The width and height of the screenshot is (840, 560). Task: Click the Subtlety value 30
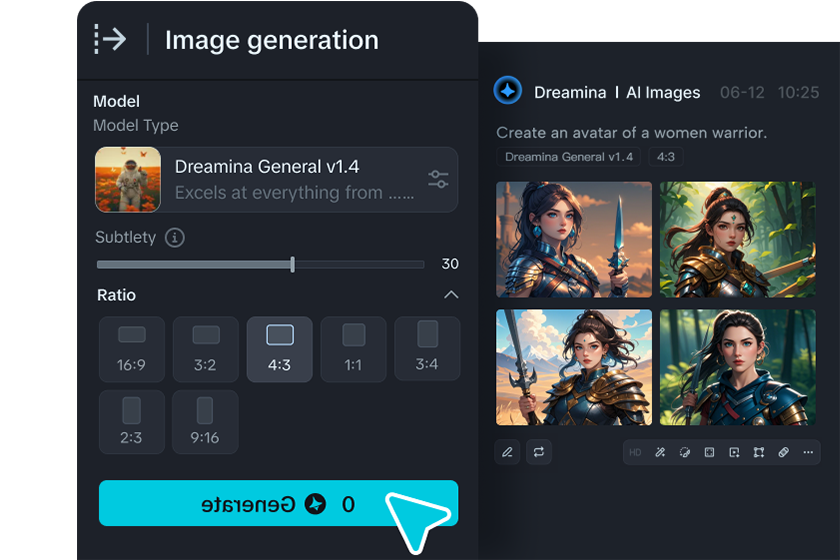point(450,264)
